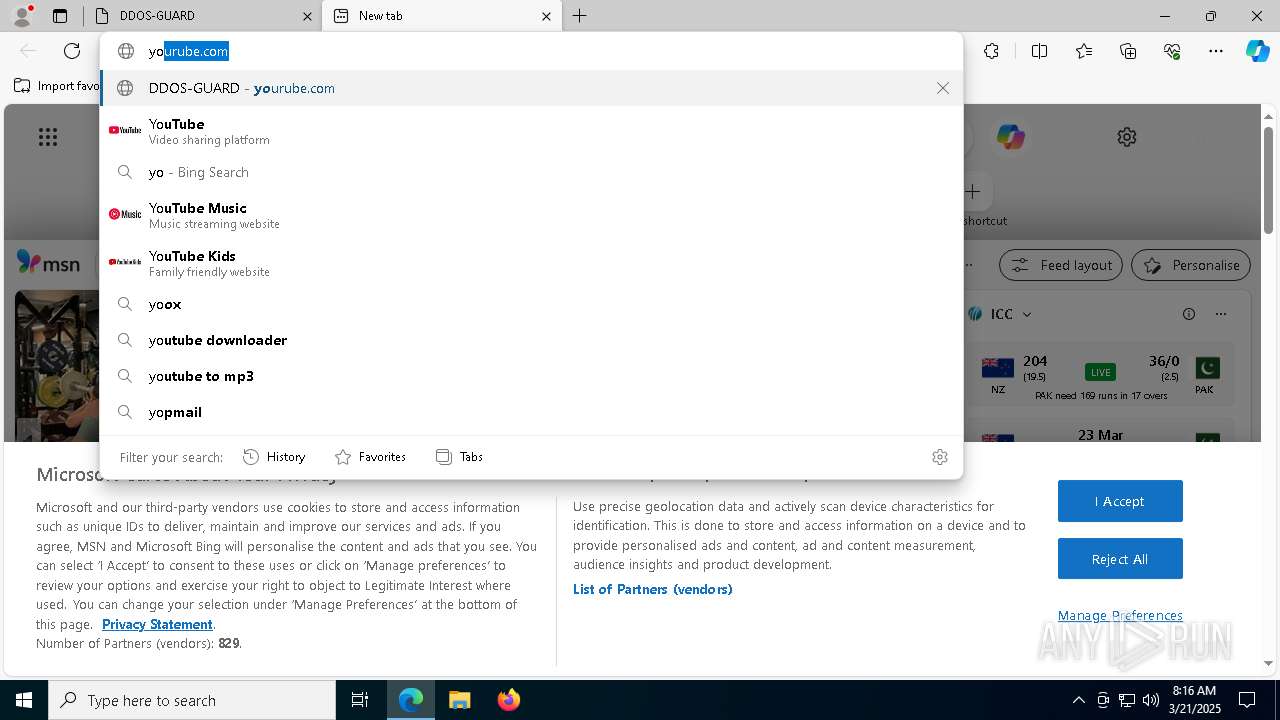This screenshot has width=1280, height=720.
Task: Open Browser essentials heart icon
Action: click(x=1172, y=51)
